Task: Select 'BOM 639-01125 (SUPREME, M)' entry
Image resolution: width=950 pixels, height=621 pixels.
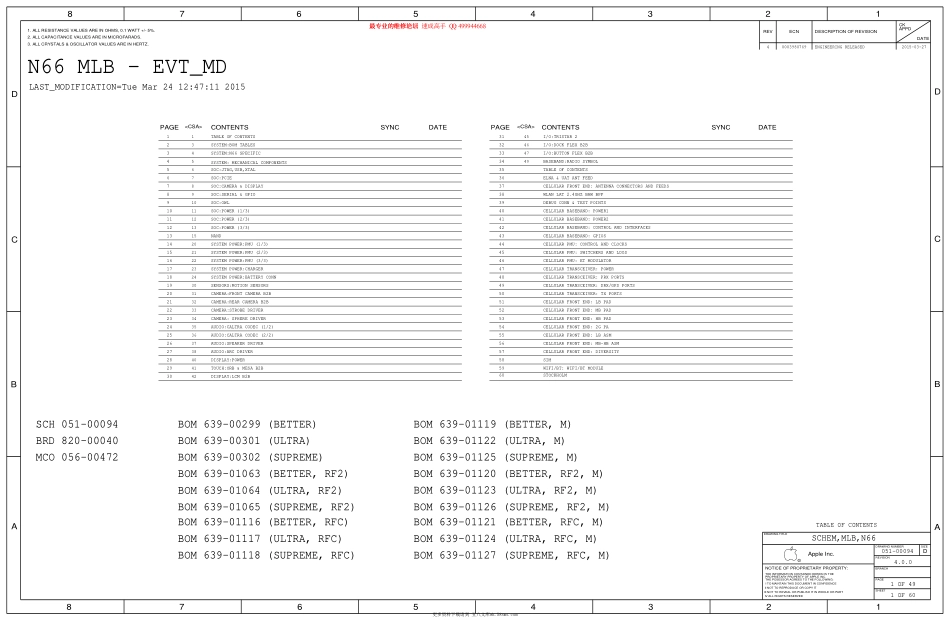Action: 496,457
